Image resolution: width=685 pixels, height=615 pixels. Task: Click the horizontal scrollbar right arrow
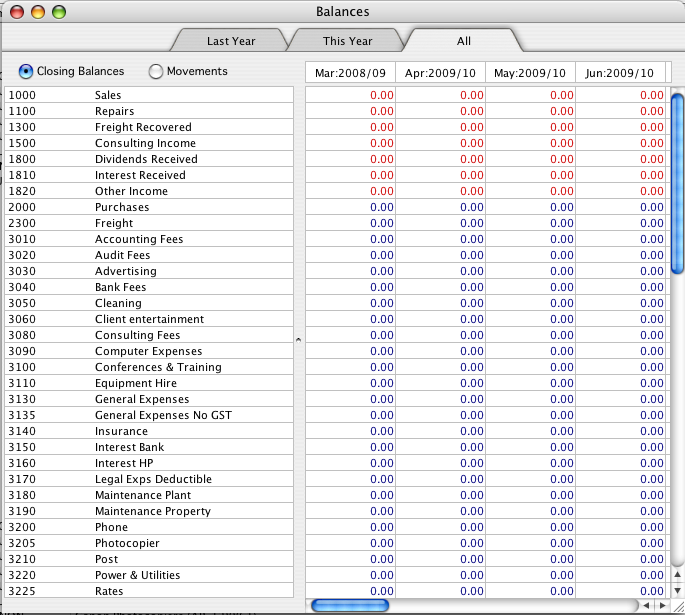click(662, 605)
